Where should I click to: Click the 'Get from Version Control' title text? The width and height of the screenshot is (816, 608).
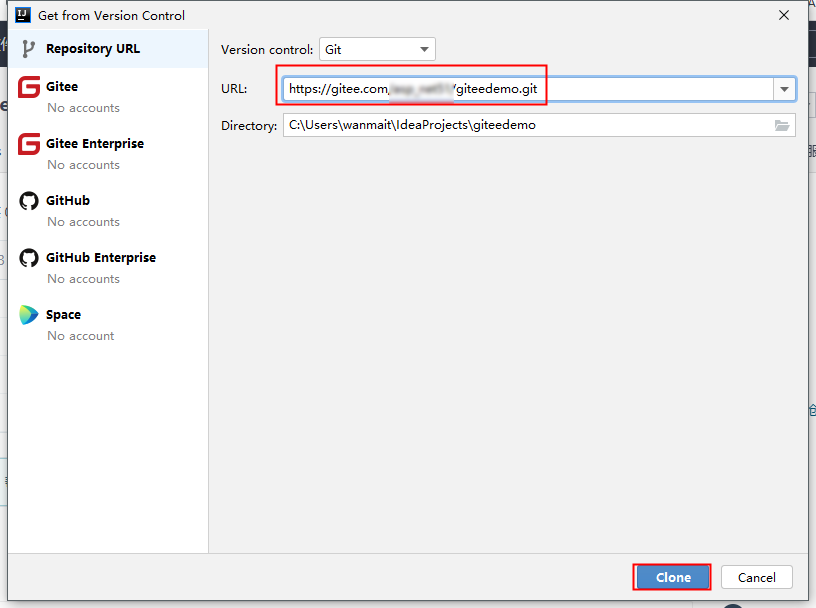click(111, 16)
